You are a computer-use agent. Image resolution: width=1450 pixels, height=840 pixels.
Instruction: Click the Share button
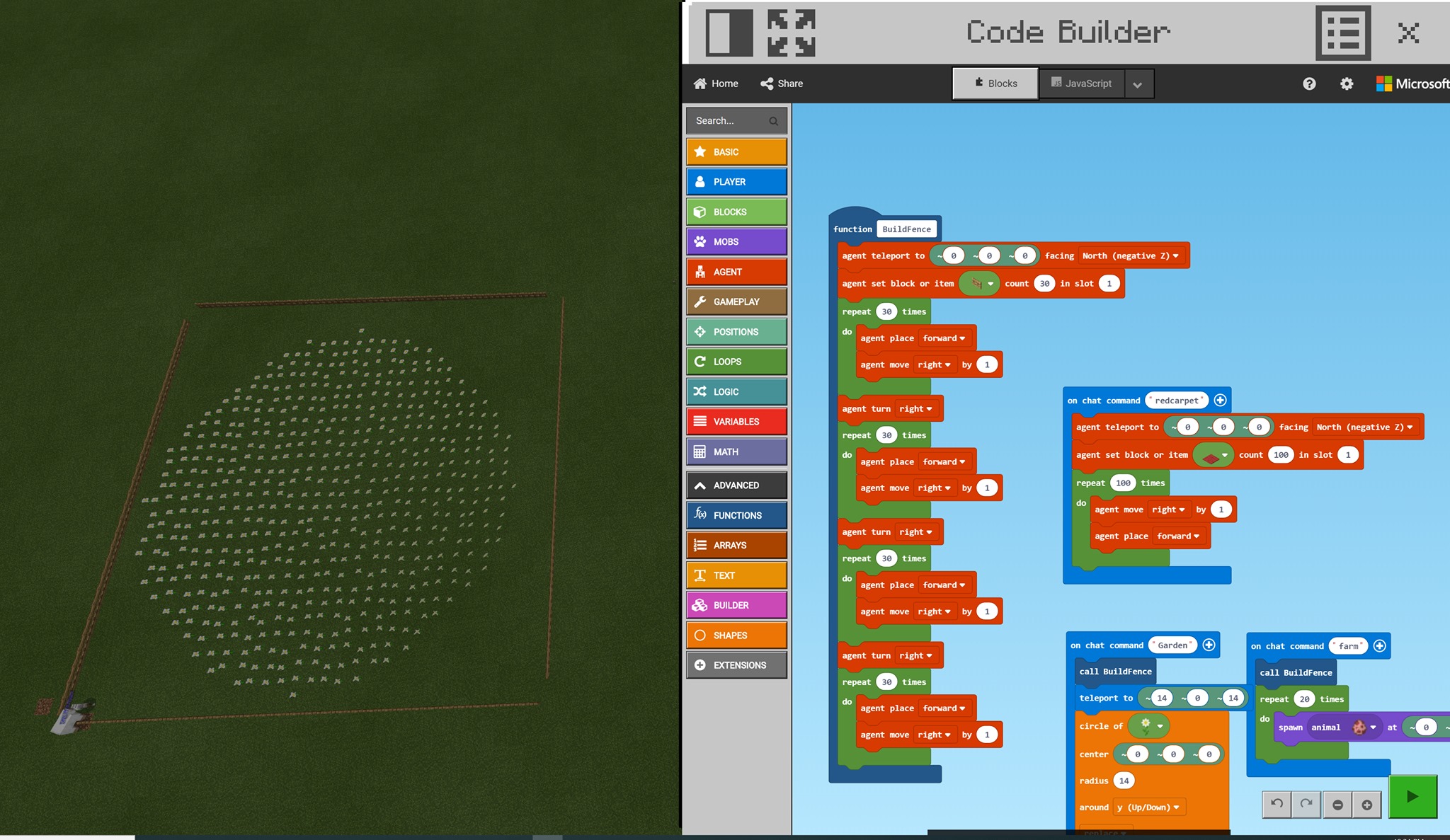tap(782, 83)
